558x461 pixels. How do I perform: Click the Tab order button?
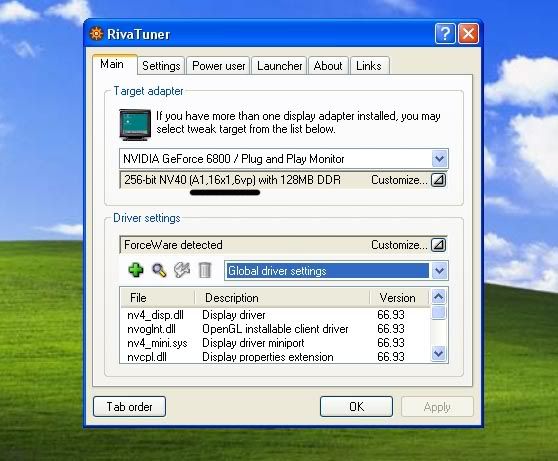point(130,407)
